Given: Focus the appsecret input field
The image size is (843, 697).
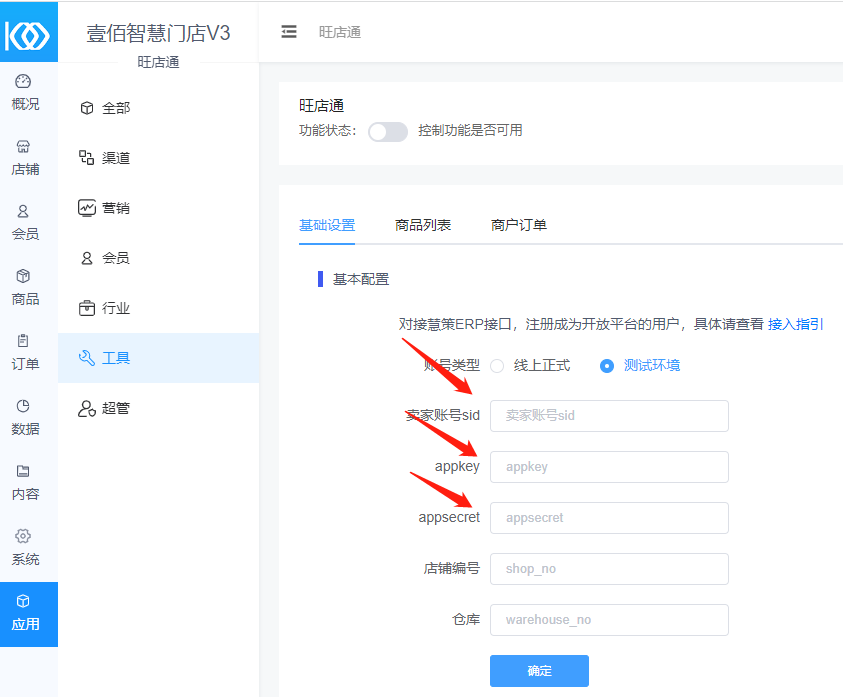Looking at the screenshot, I should (x=609, y=518).
